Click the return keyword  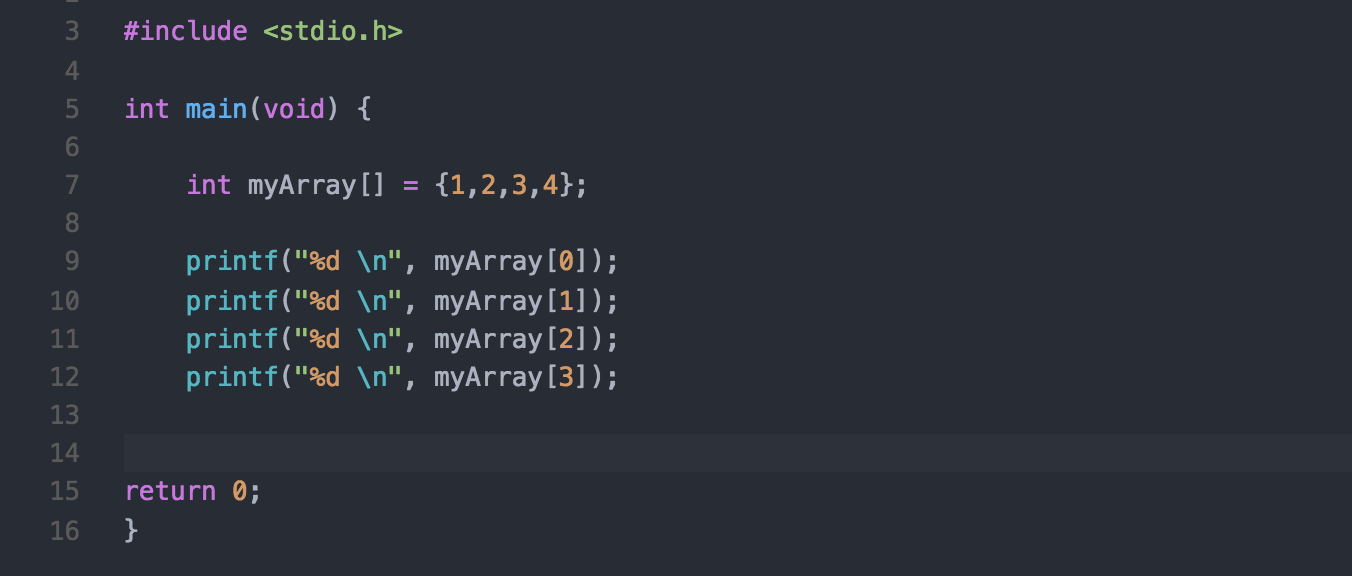click(170, 491)
